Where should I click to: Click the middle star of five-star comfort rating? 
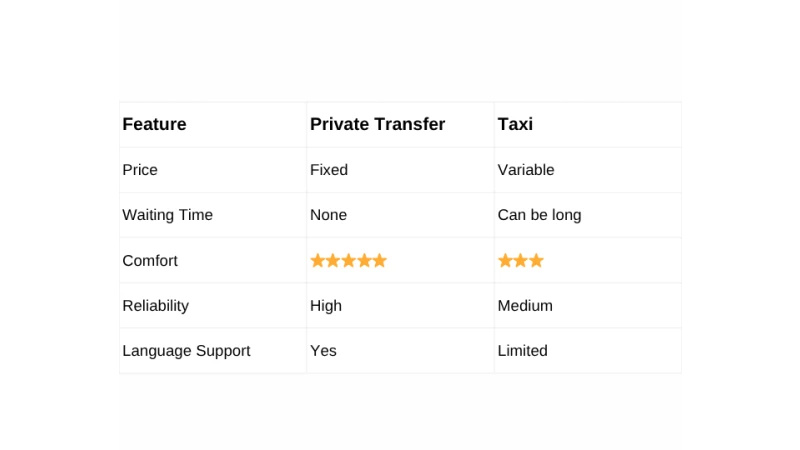point(349,261)
